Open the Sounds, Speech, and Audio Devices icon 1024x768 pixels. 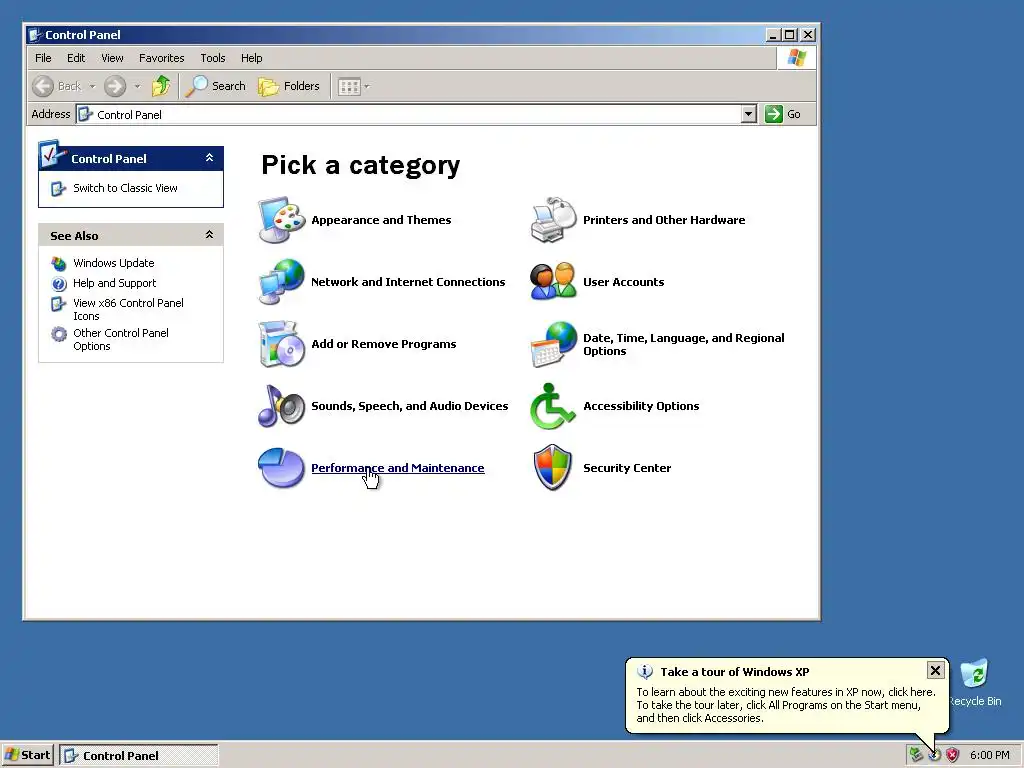pyautogui.click(x=281, y=406)
